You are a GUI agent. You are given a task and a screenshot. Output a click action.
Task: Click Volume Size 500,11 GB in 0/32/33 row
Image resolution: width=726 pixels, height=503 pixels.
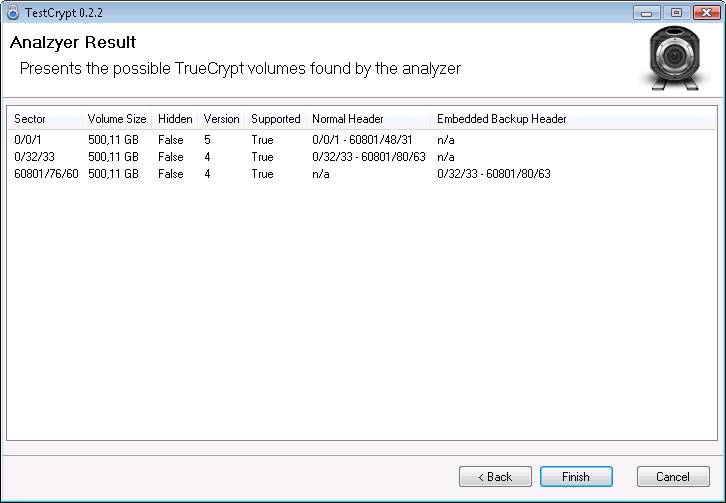113,157
